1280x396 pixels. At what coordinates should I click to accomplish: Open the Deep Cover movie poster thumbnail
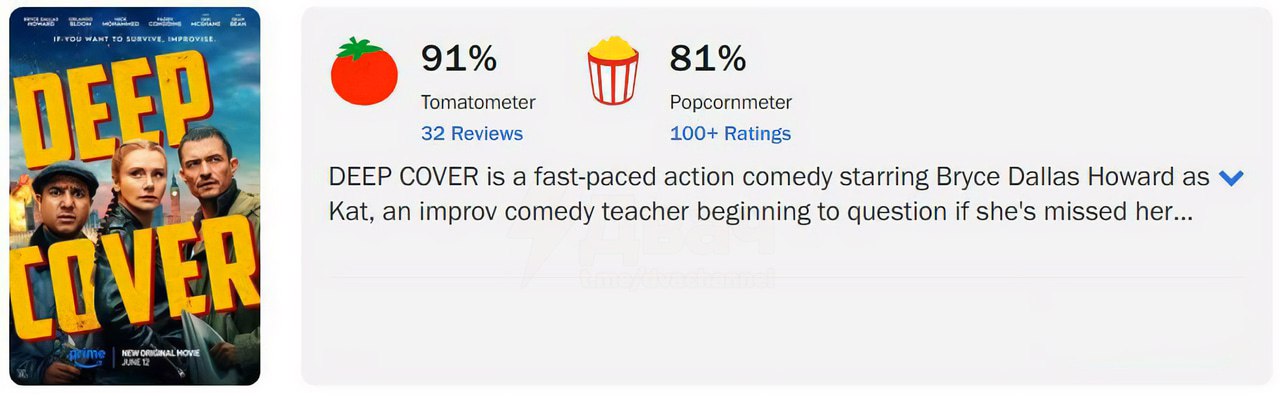(x=135, y=196)
